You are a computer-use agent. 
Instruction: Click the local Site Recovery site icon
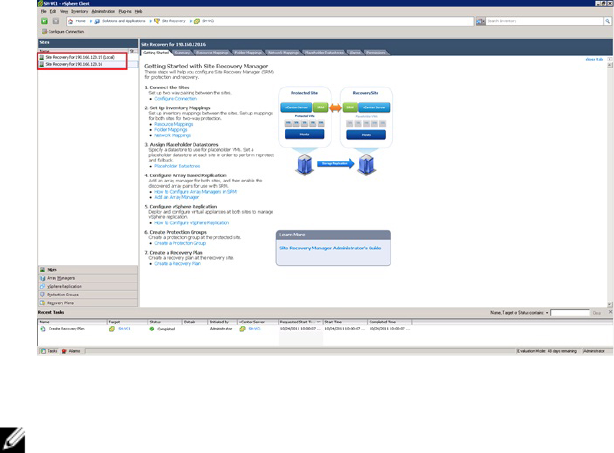coord(42,57)
